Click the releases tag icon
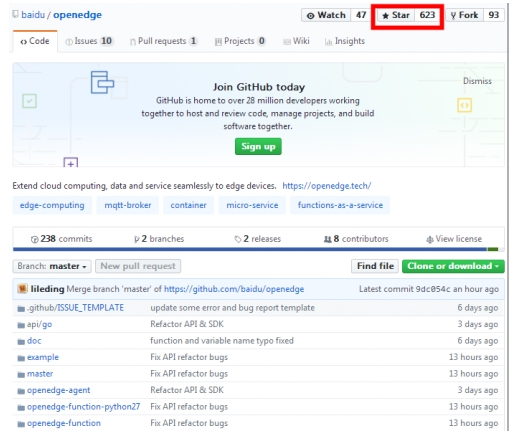Screen dimensions: 509x433 pos(238,239)
